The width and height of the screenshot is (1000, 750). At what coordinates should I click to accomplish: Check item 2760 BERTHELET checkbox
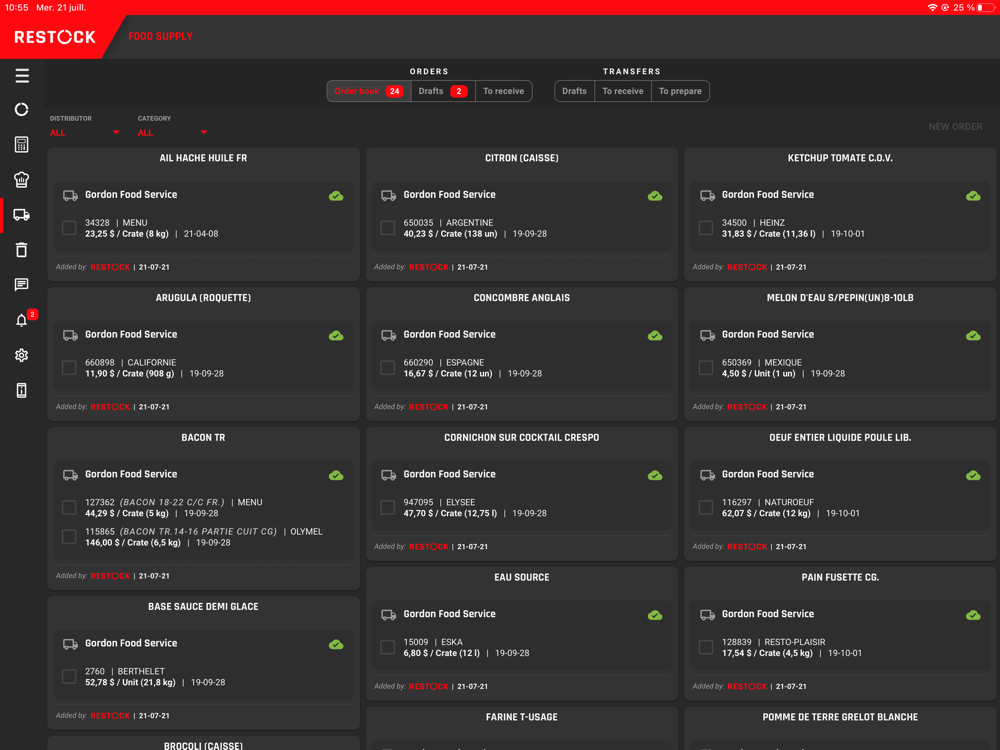pos(69,676)
